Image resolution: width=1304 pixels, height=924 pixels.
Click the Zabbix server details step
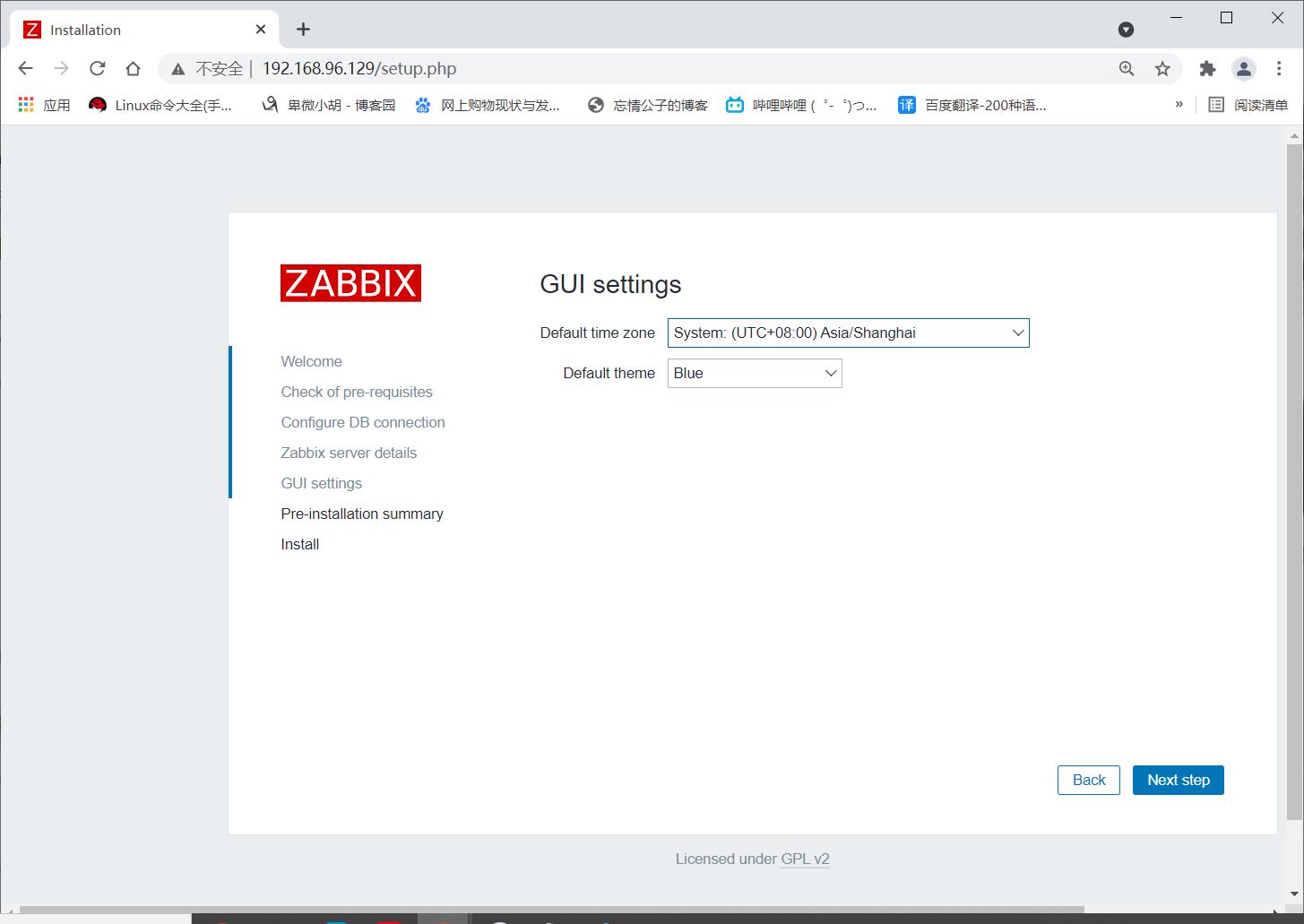349,453
